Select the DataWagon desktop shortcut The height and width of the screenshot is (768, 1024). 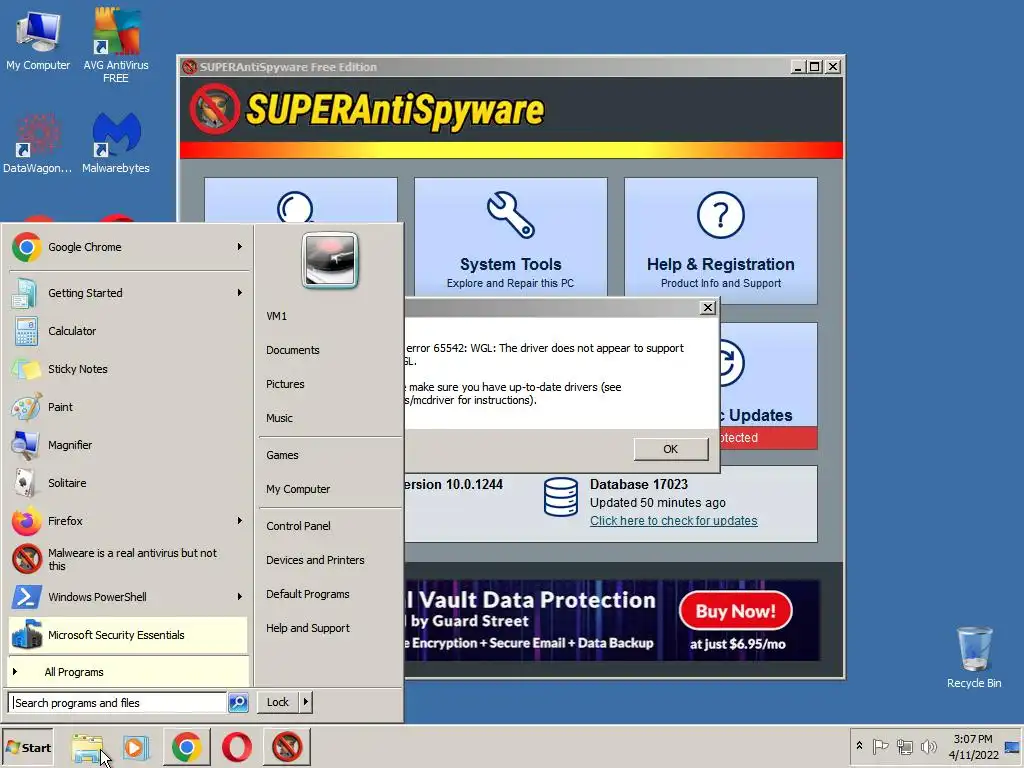click(38, 144)
